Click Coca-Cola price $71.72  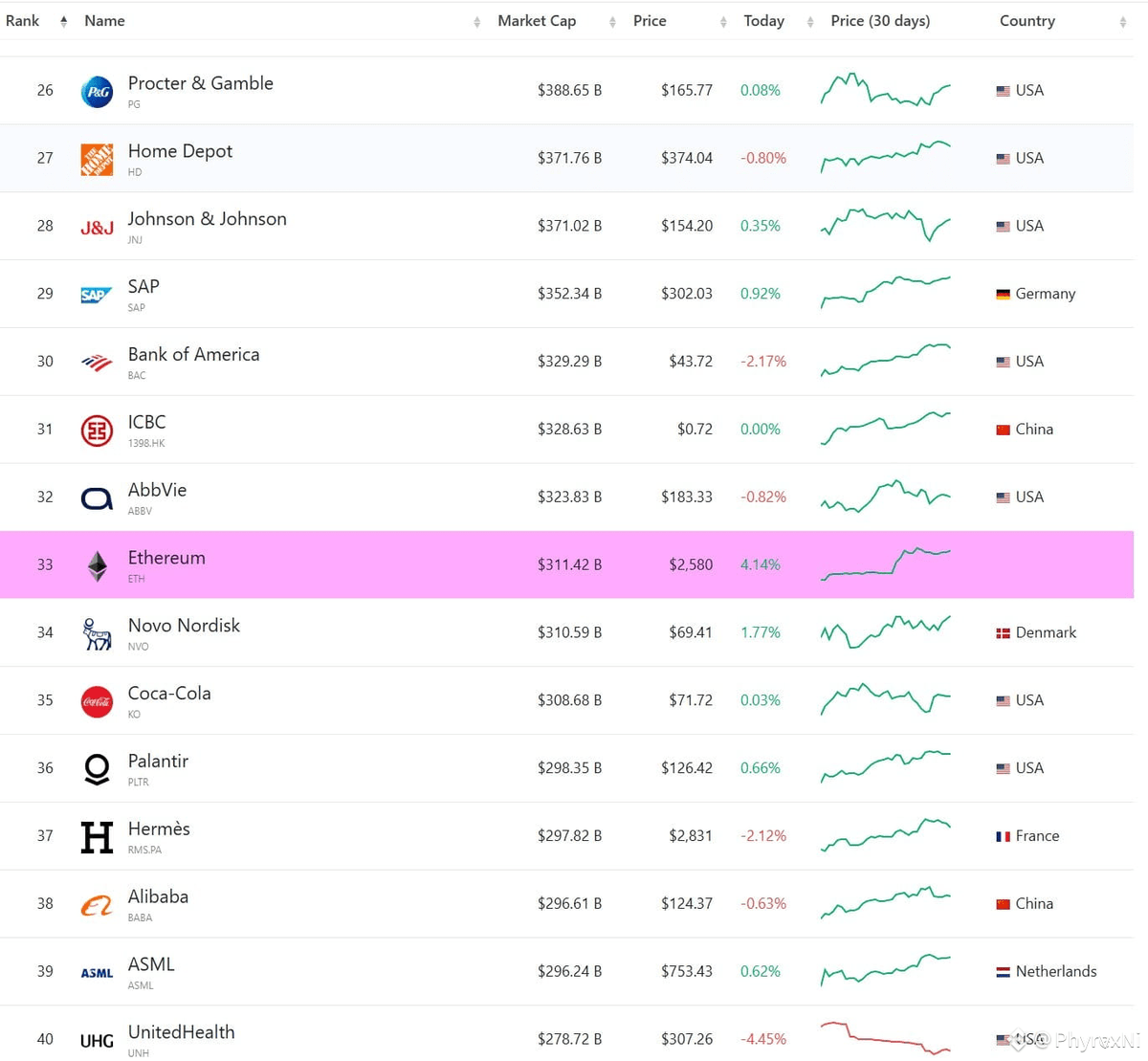[691, 700]
